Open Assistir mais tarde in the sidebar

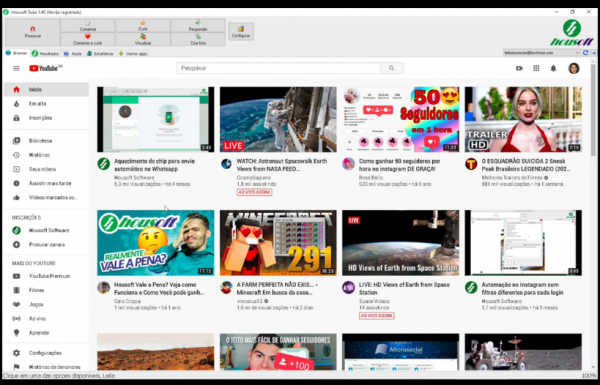click(46, 183)
